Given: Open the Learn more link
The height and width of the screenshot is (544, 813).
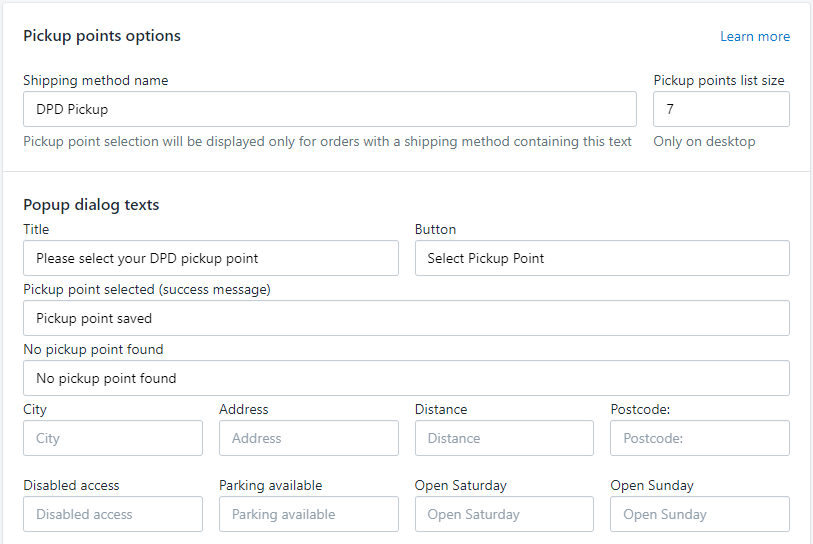Looking at the screenshot, I should pyautogui.click(x=755, y=36).
